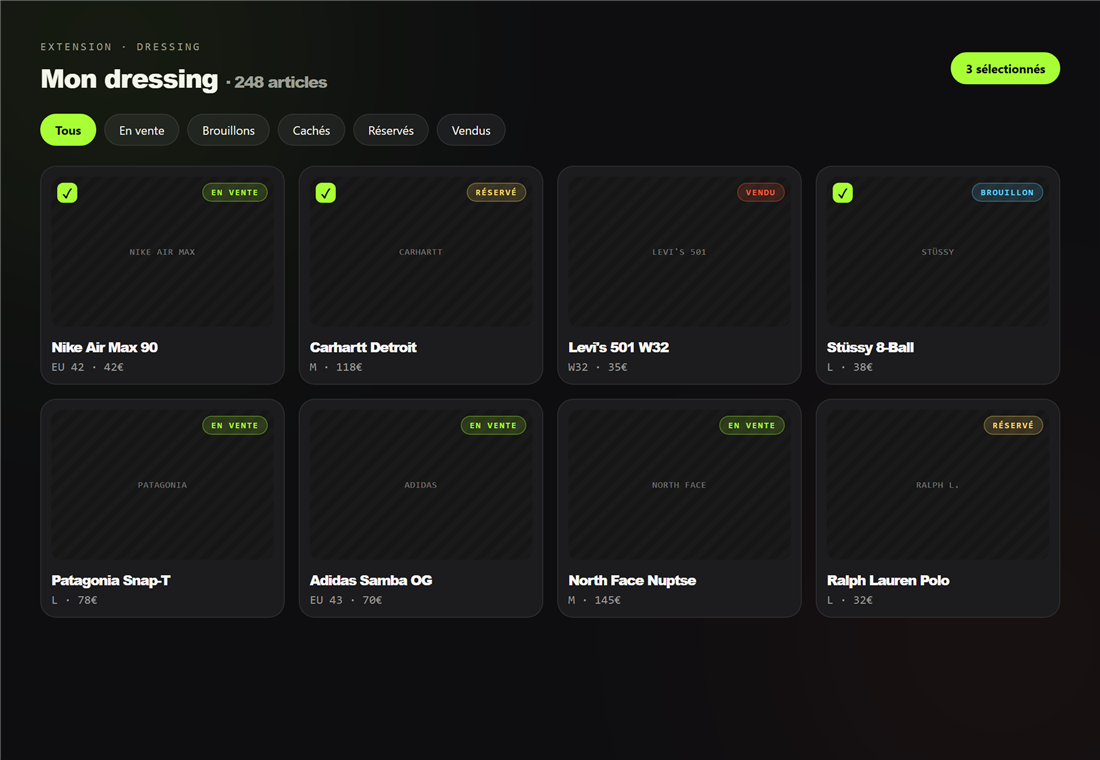Screen dimensions: 1100x760
Task: Click the Adidas Samba OG title
Action: pyautogui.click(x=371, y=580)
